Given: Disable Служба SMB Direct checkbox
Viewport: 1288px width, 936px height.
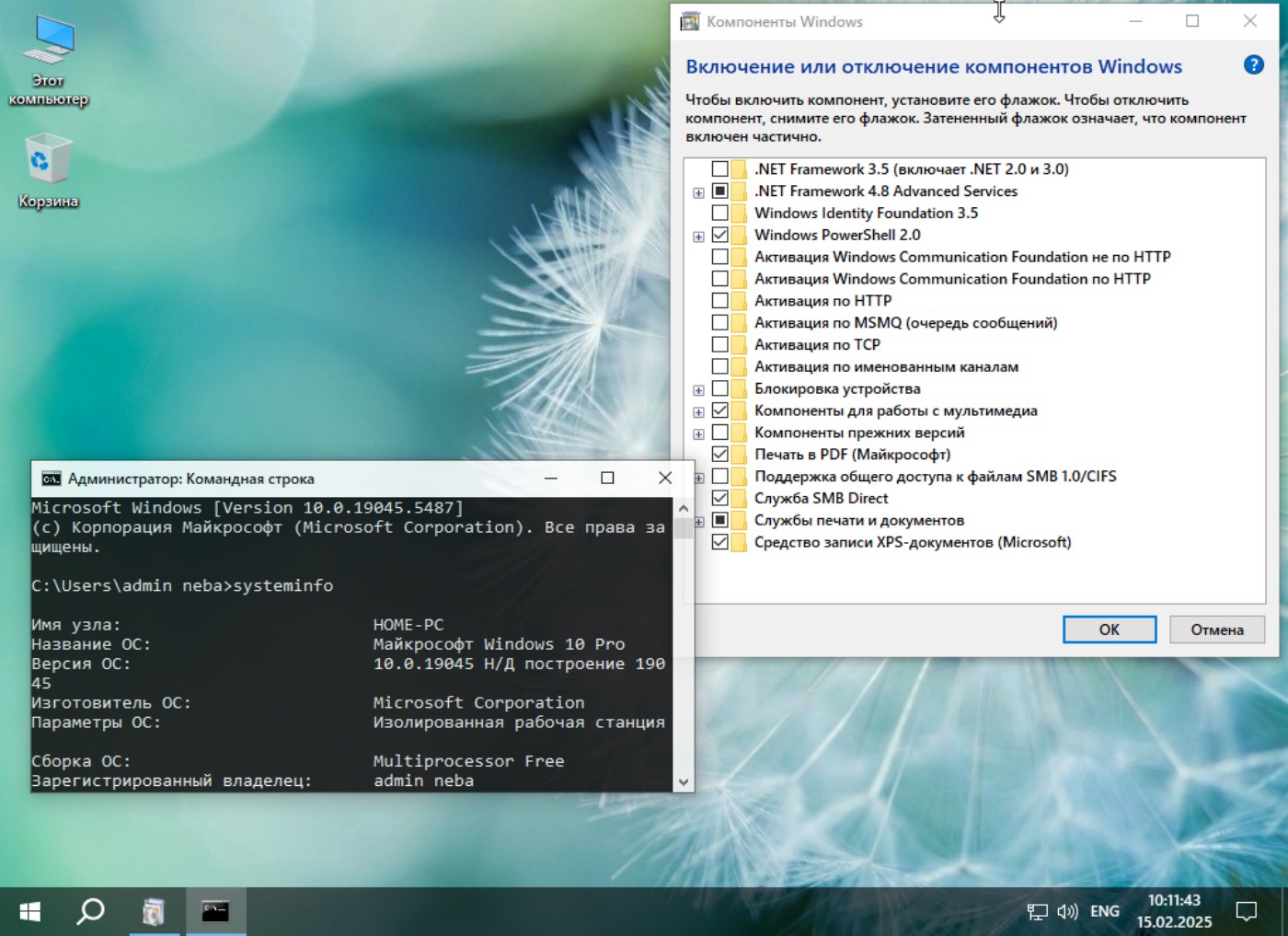Looking at the screenshot, I should pos(720,498).
